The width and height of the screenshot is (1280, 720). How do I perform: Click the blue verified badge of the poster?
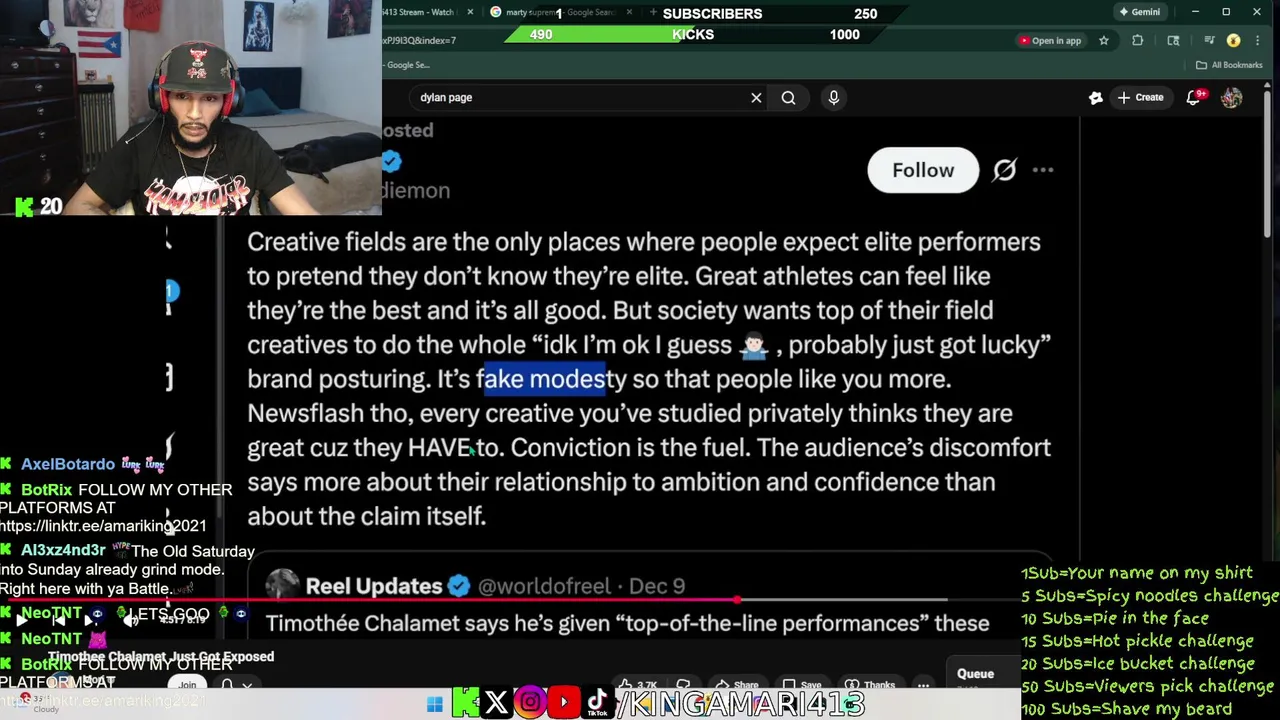click(391, 161)
